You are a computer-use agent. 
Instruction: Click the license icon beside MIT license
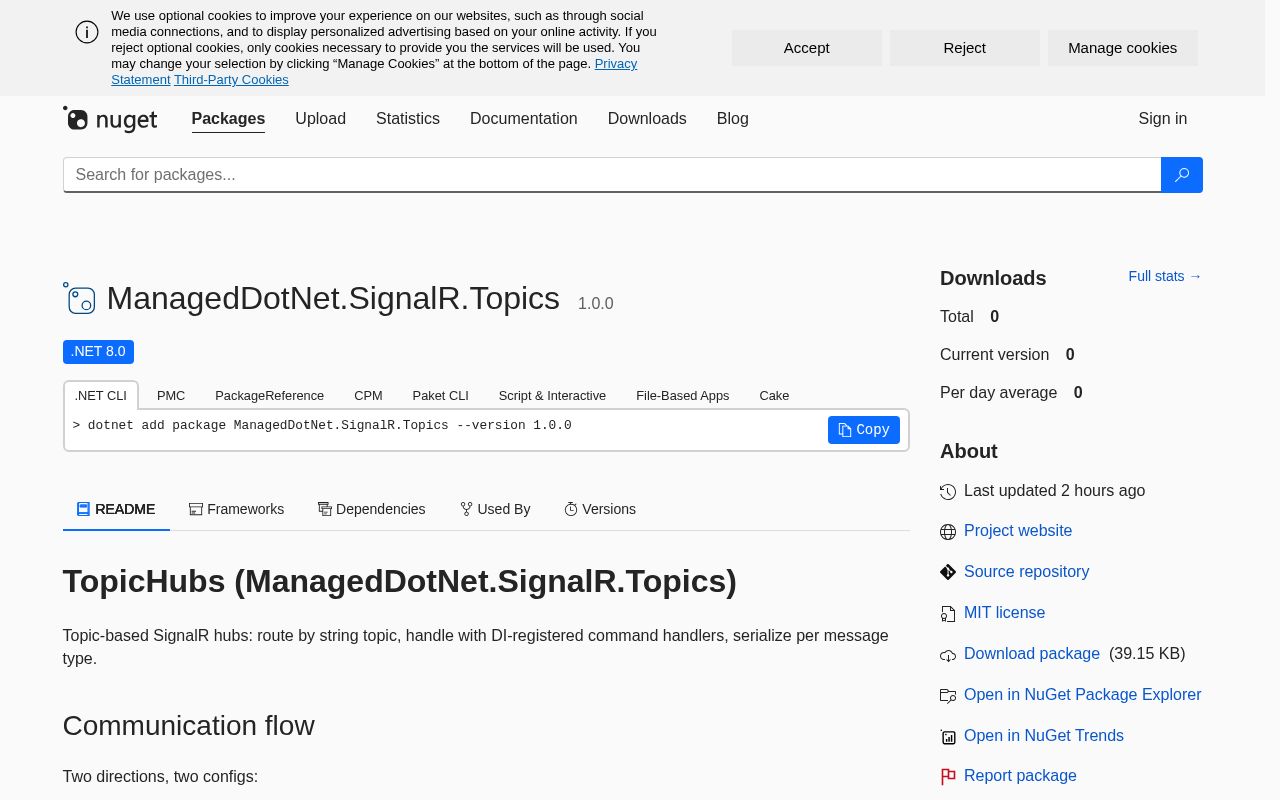(x=948, y=613)
